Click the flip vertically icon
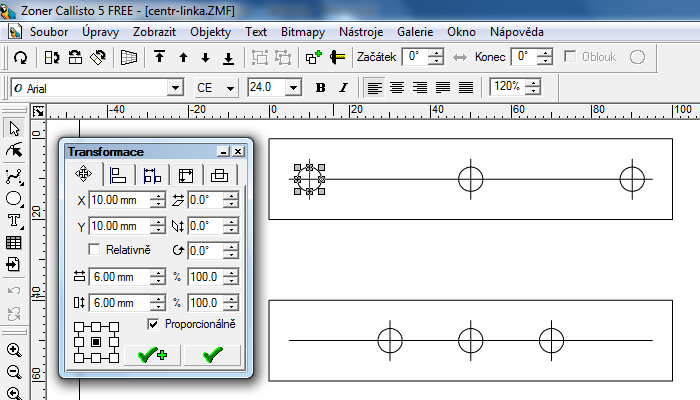 75,58
